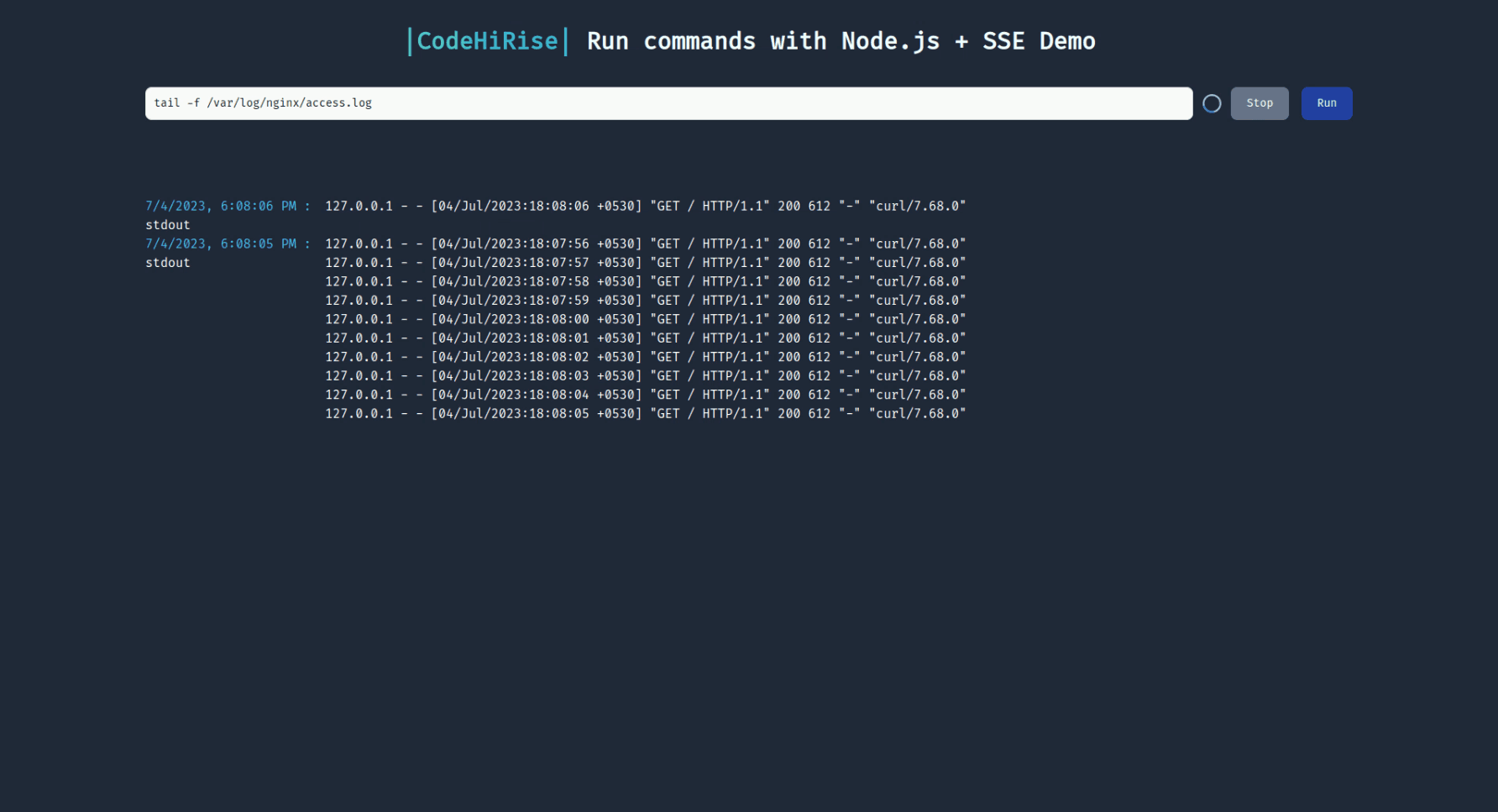Click the last log line stamped 18:08:05
The width and height of the screenshot is (1498, 812).
tap(645, 414)
